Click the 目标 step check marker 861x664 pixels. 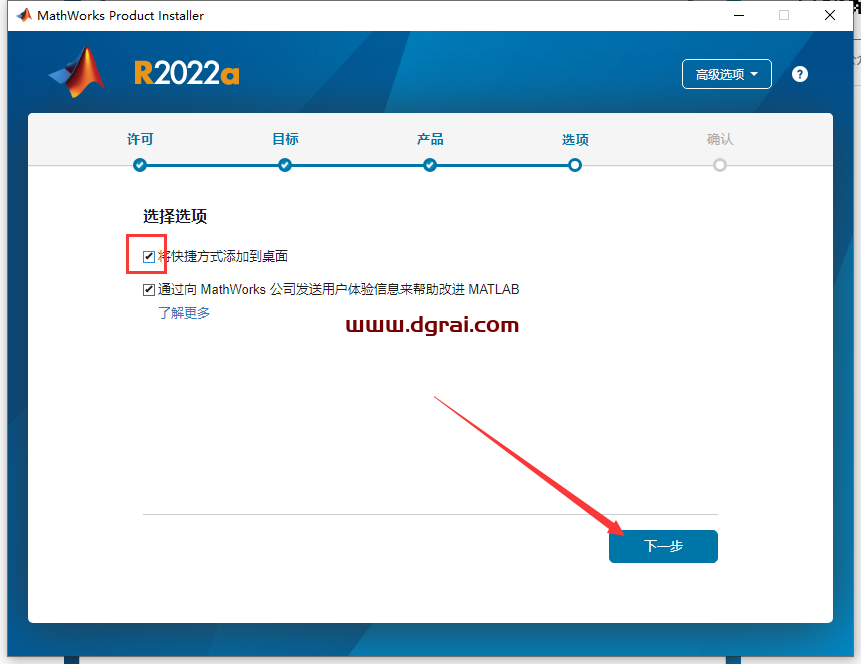coord(285,165)
